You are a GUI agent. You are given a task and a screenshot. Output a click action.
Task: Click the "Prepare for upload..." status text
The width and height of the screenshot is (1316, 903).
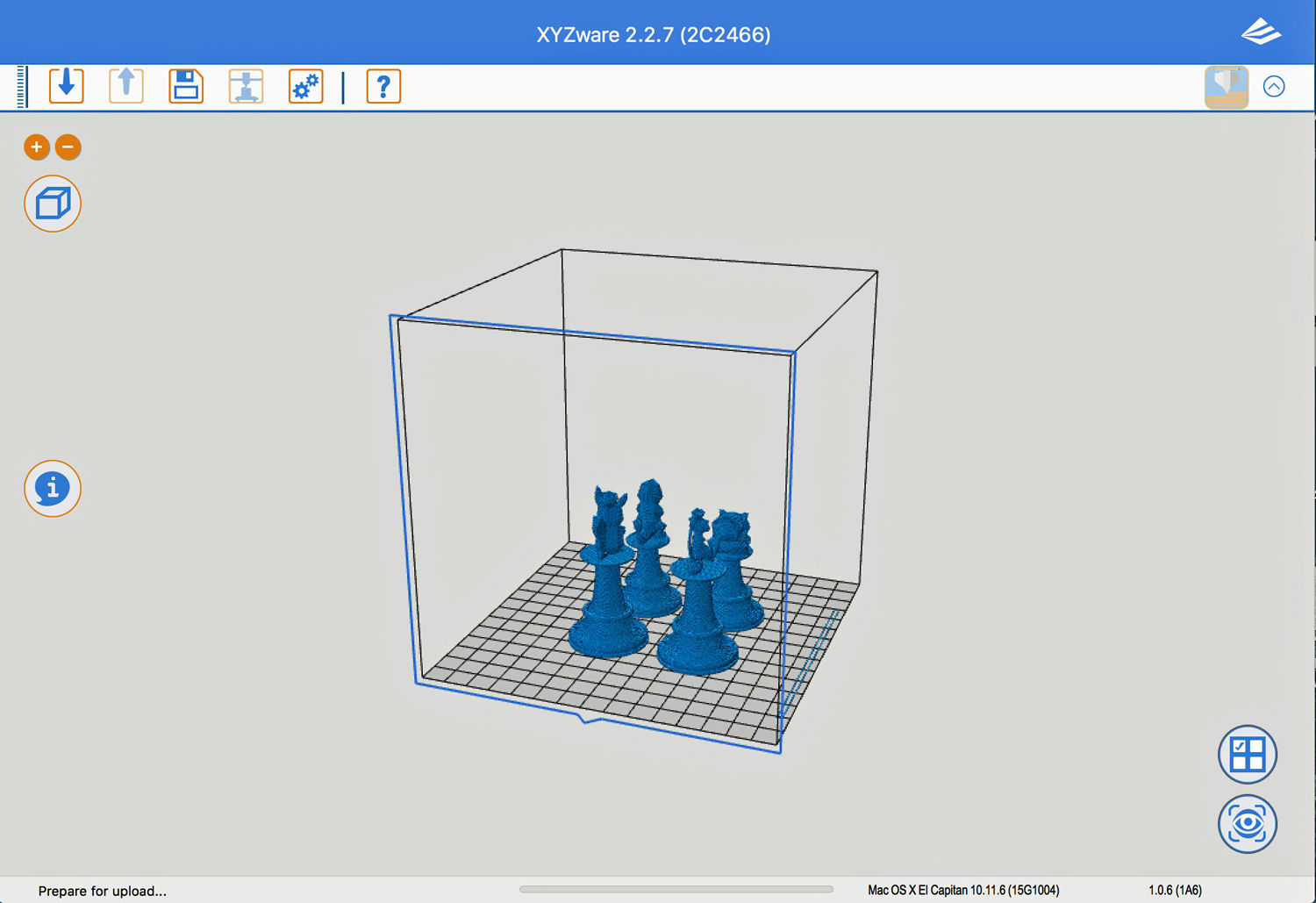pyautogui.click(x=102, y=891)
